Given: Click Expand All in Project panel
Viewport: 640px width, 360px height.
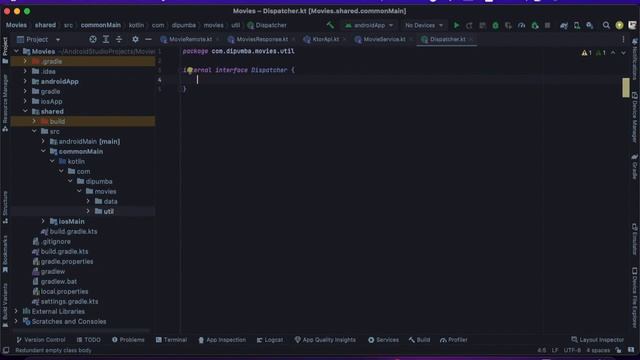Looking at the screenshot, I should 106,40.
